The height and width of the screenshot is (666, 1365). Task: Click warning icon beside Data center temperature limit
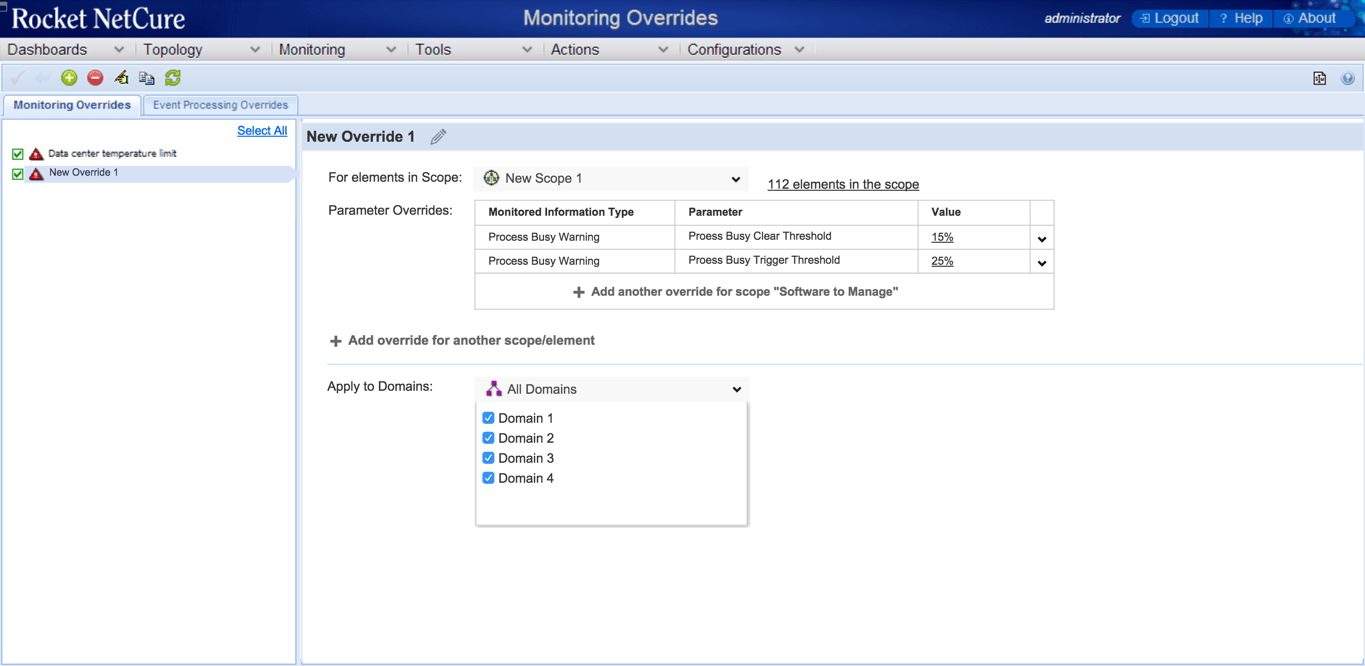pyautogui.click(x=36, y=154)
